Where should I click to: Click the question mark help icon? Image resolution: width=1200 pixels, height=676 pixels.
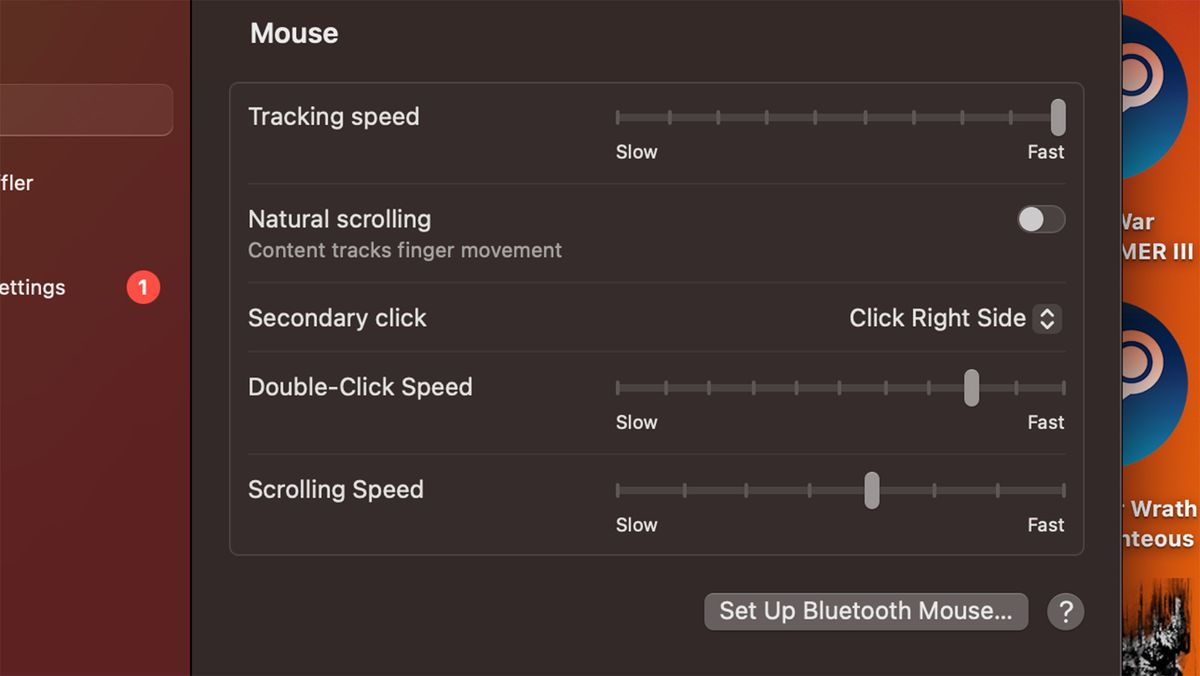tap(1065, 611)
